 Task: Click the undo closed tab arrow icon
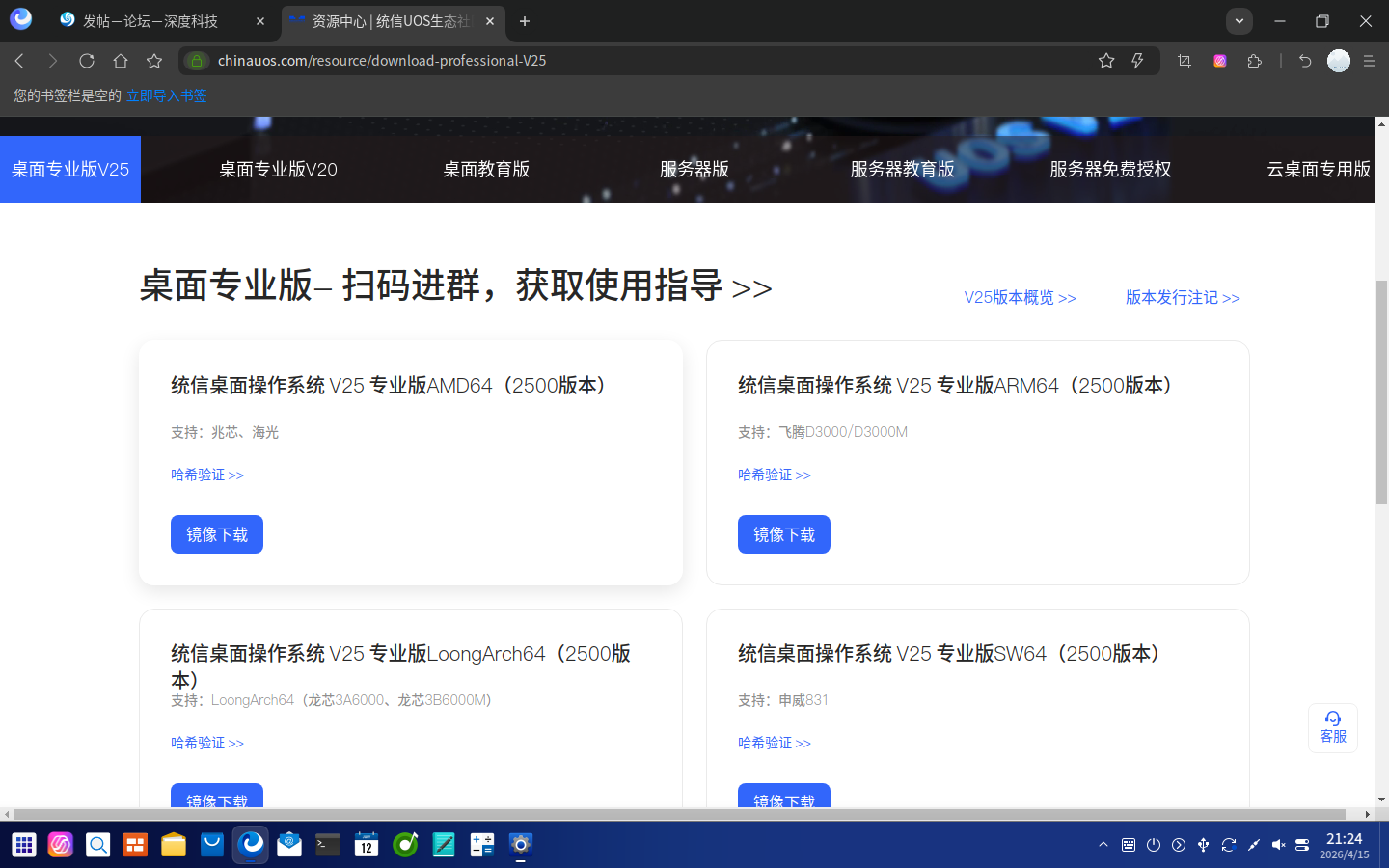1305,61
